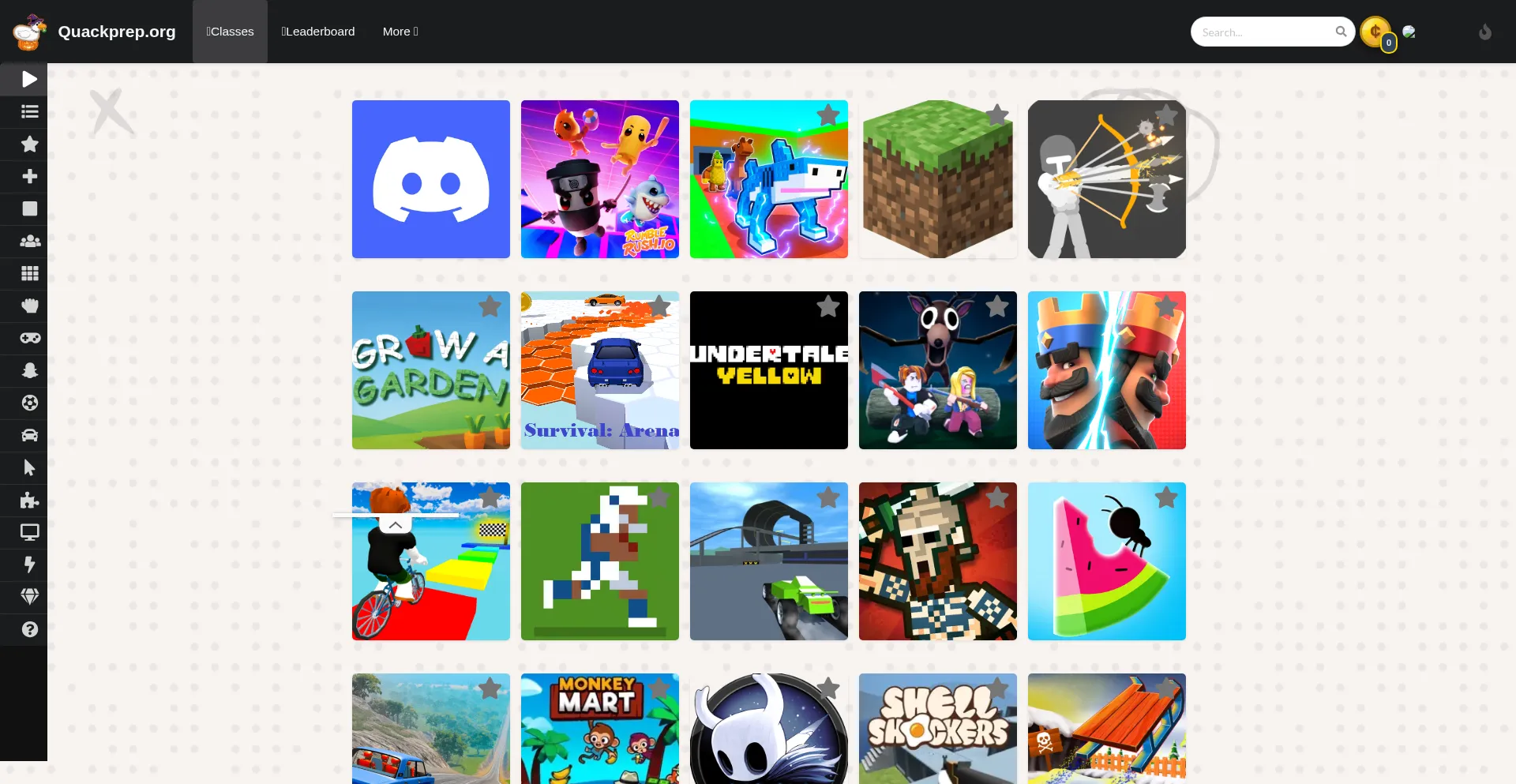Toggle favorite star on Undertale Yellow

[x=828, y=306]
